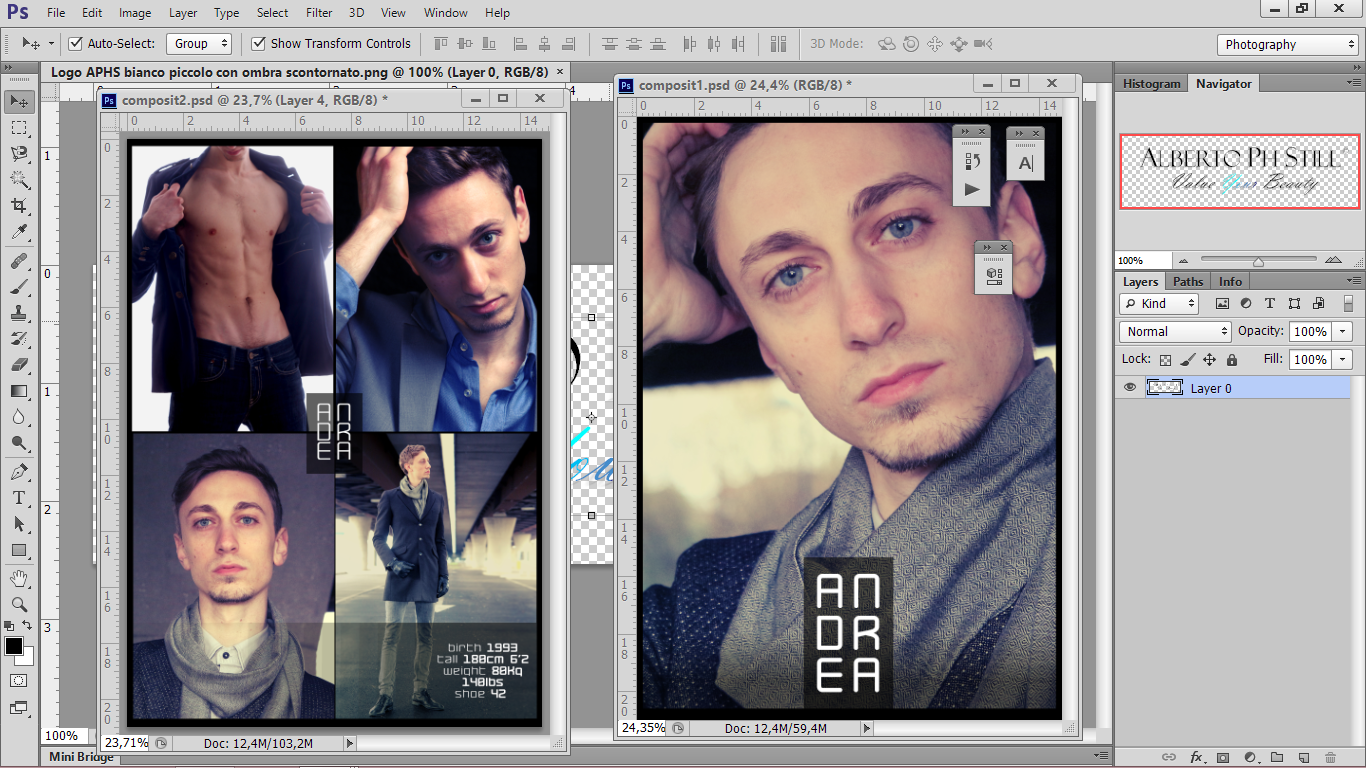Click the layer styles fx icon

(1196, 757)
